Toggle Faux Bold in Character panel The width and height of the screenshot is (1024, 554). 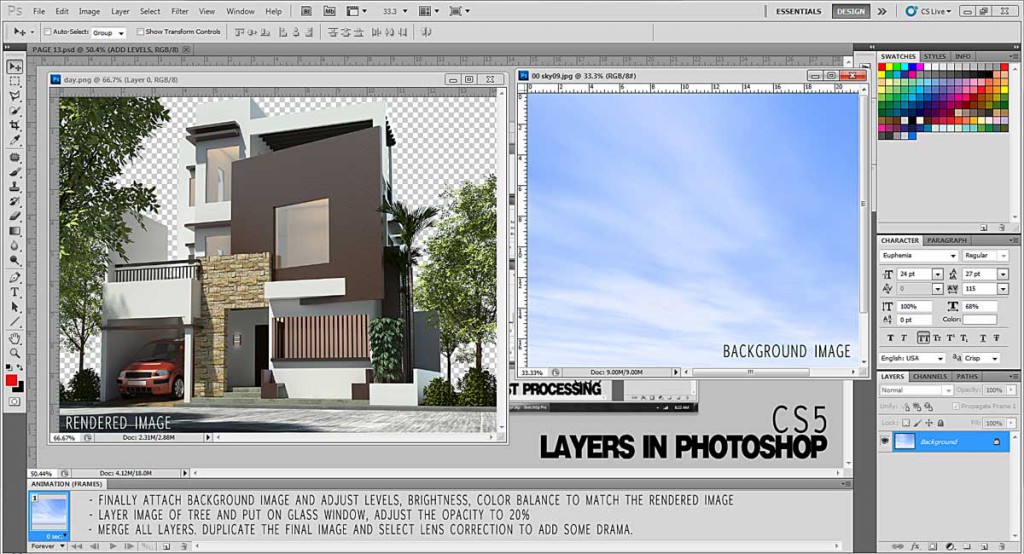[889, 338]
